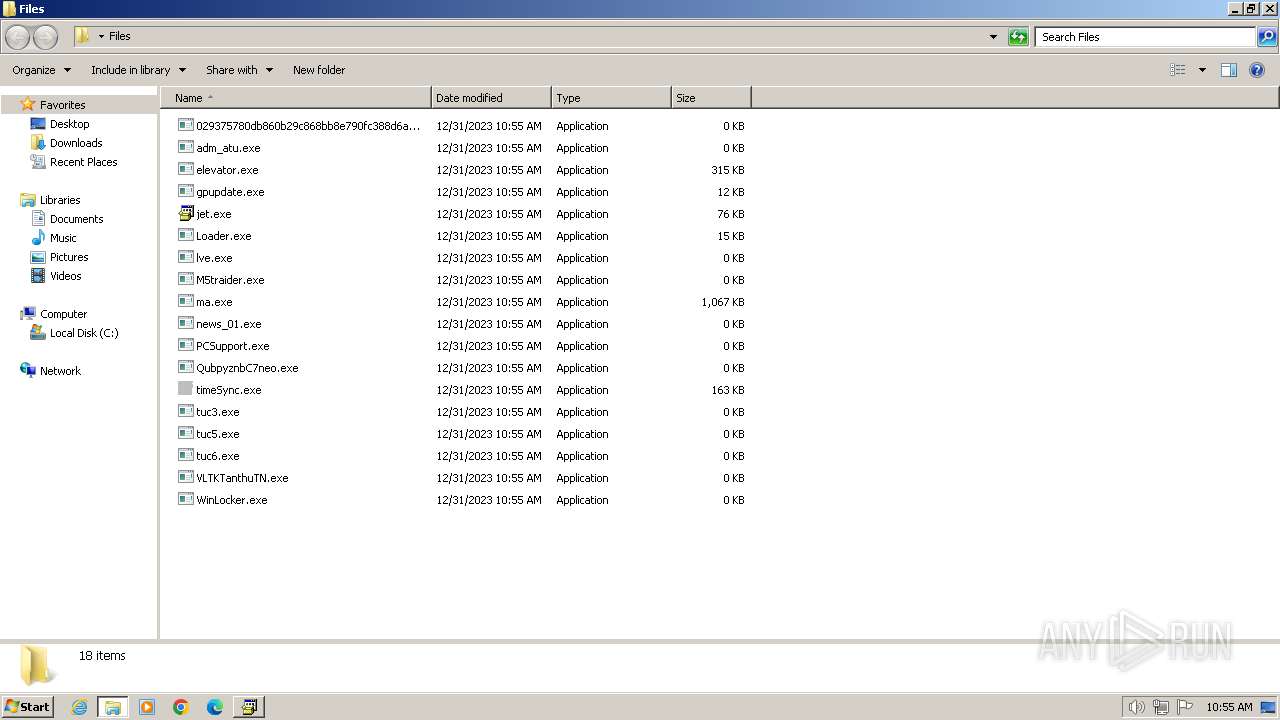Click the elevator.exe file icon
Screen dimensions: 1280x720
185,169
